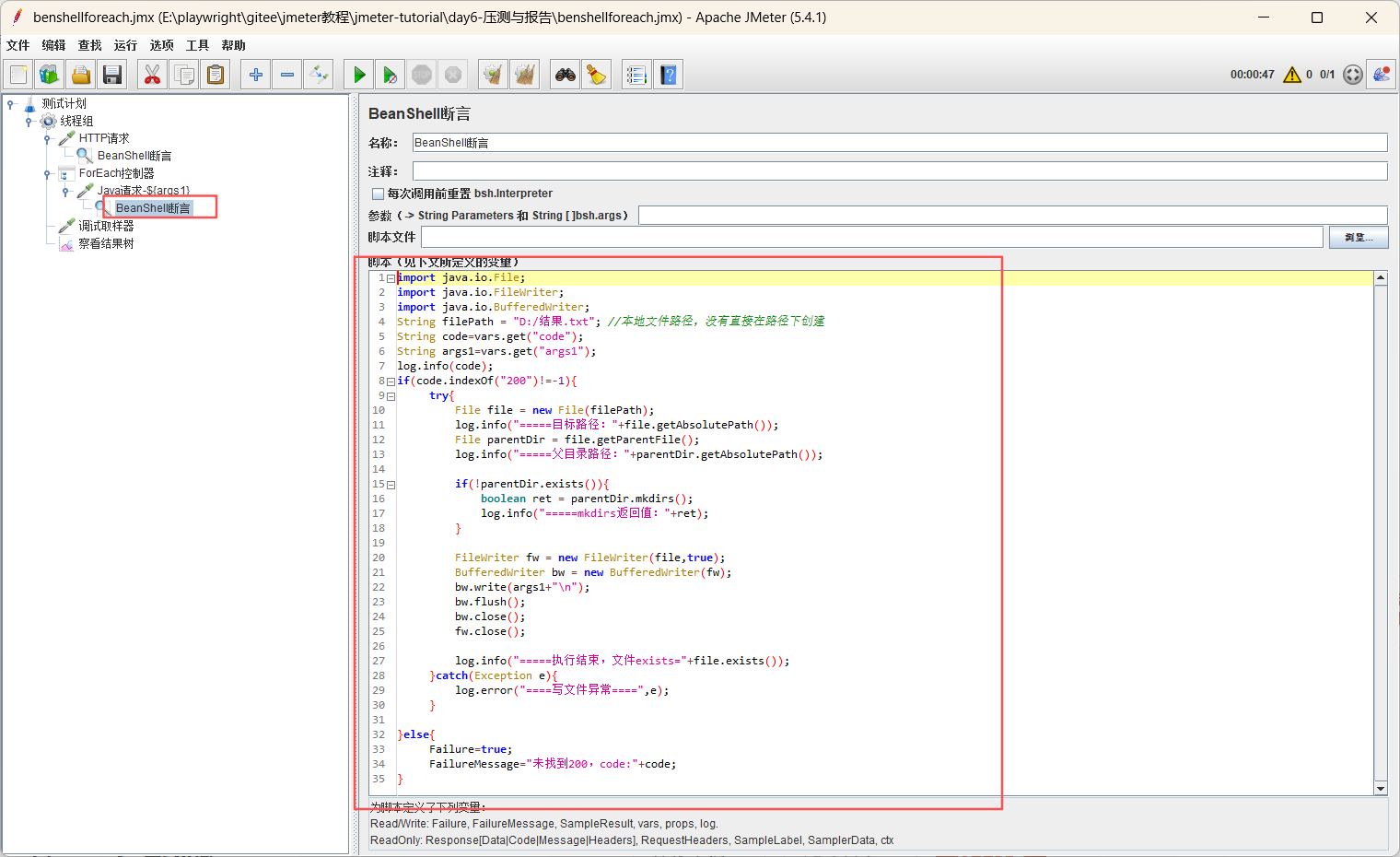Viewport: 1400px width, 857px height.
Task: Click the Stop test icon
Action: tap(422, 75)
